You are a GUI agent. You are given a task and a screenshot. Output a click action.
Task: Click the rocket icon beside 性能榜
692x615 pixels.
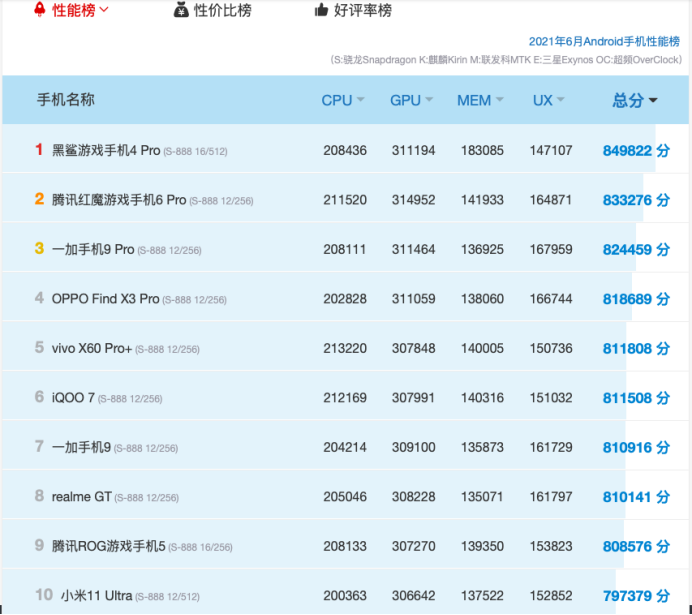pos(40,9)
